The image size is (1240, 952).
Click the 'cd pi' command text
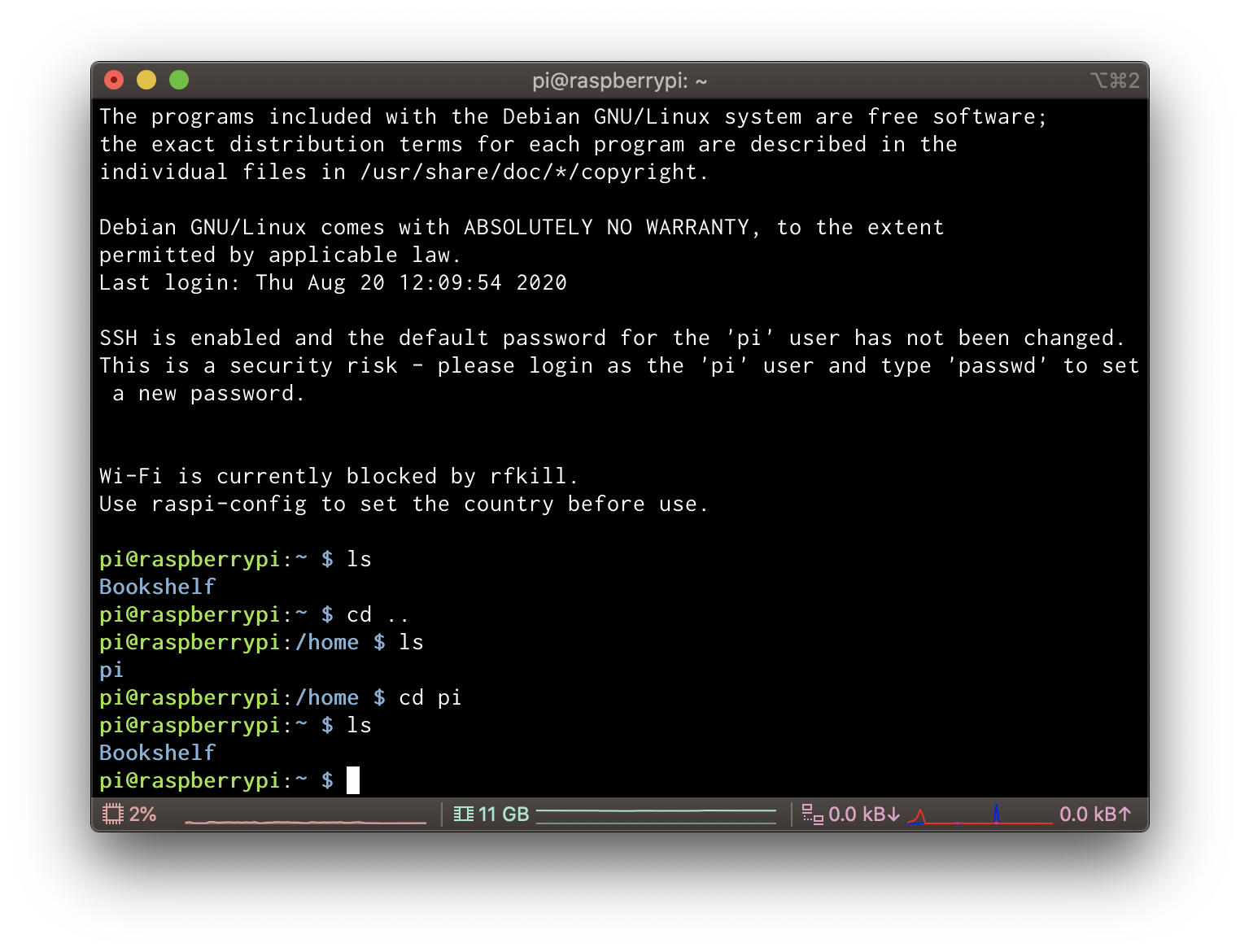tap(430, 698)
